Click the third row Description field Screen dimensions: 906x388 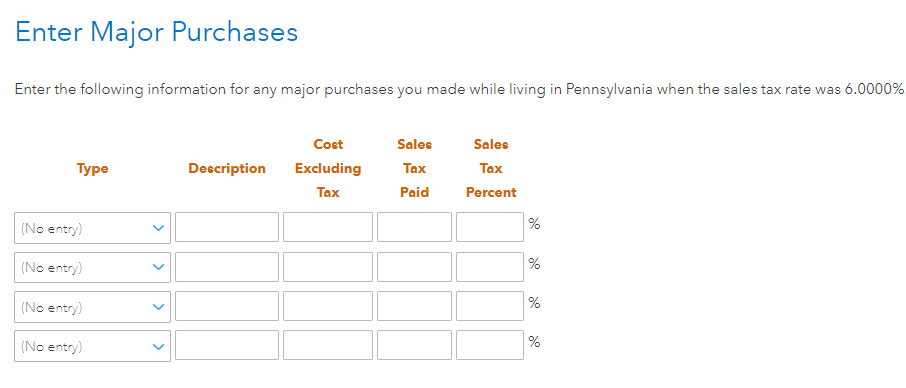[x=227, y=306]
